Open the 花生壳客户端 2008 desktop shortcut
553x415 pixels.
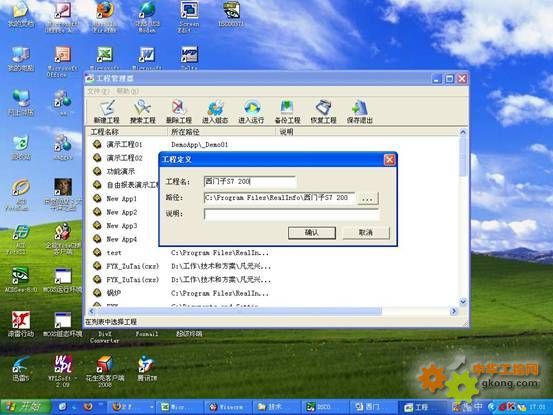click(x=105, y=370)
